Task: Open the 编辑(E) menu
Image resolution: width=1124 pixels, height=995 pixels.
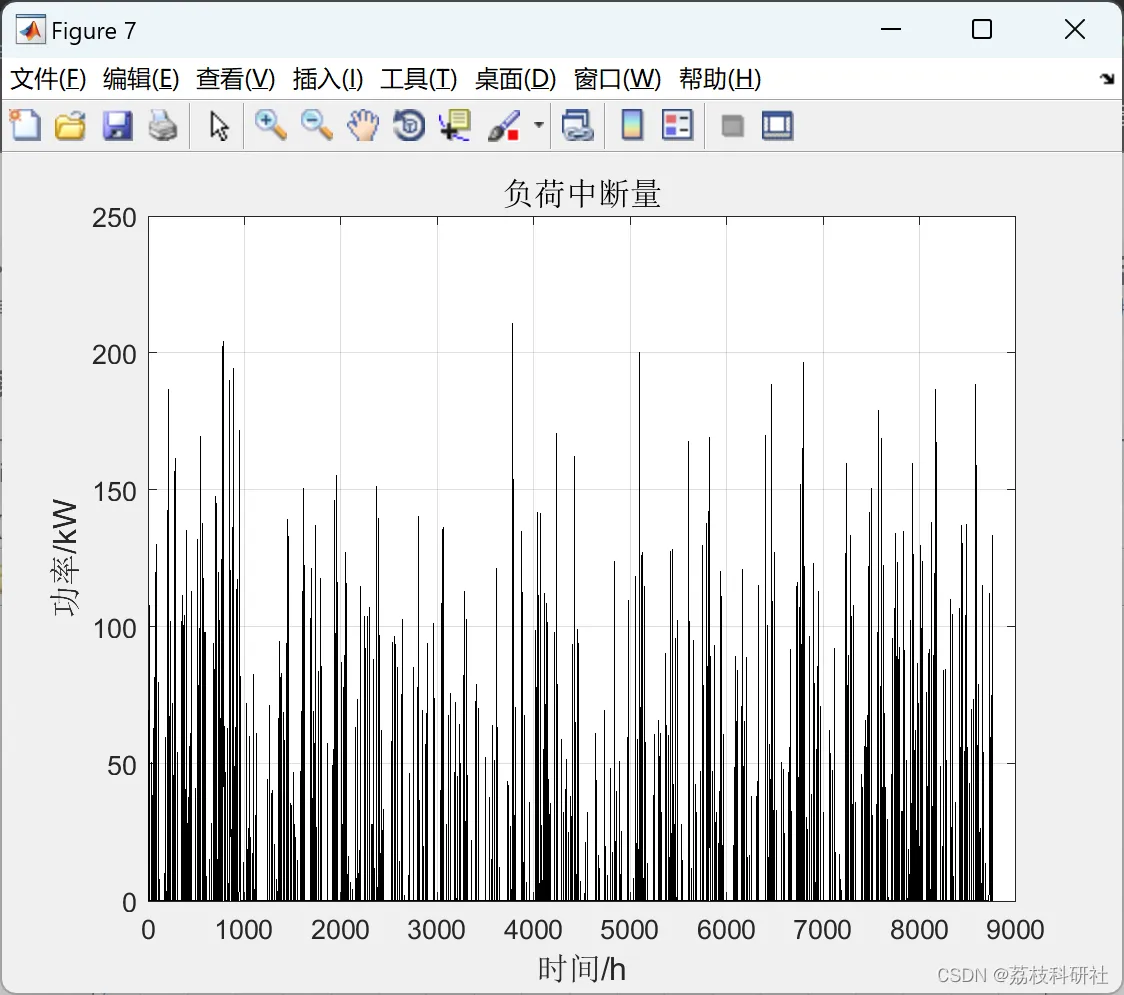Action: 140,79
